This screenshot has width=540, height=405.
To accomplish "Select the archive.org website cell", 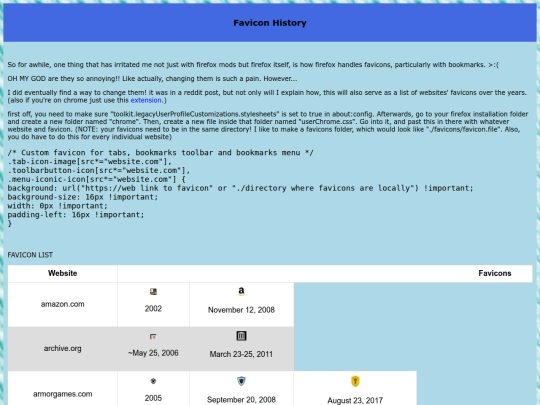I will pyautogui.click(x=63, y=349).
